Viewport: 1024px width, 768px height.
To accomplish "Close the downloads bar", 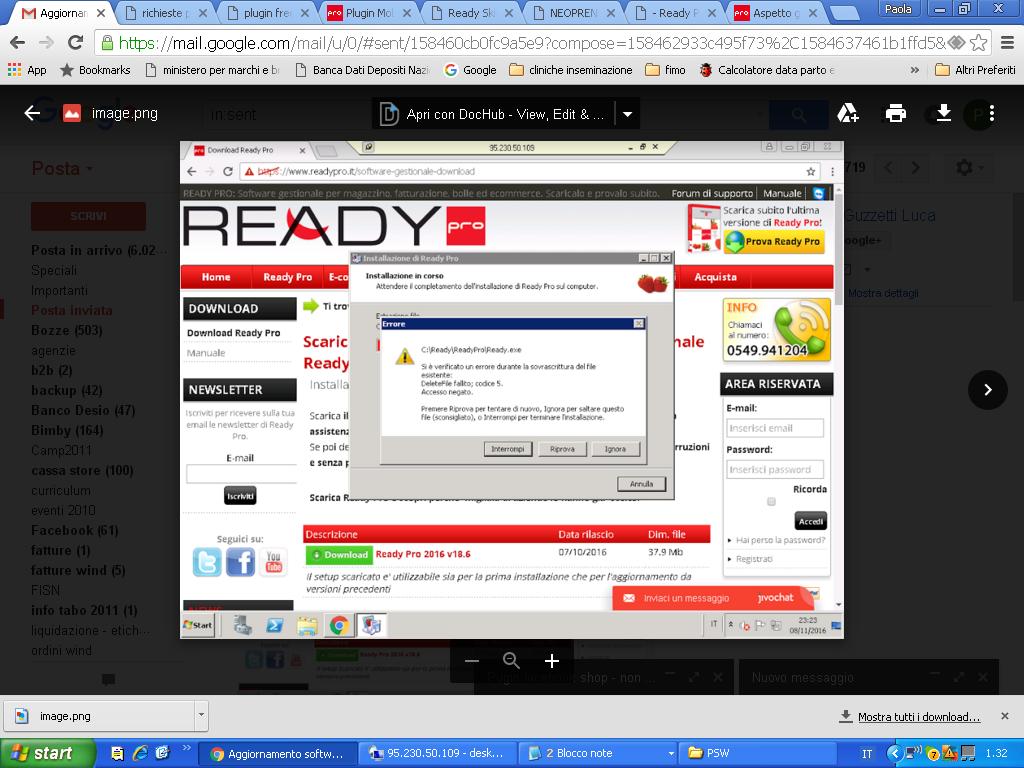I will (x=1004, y=716).
